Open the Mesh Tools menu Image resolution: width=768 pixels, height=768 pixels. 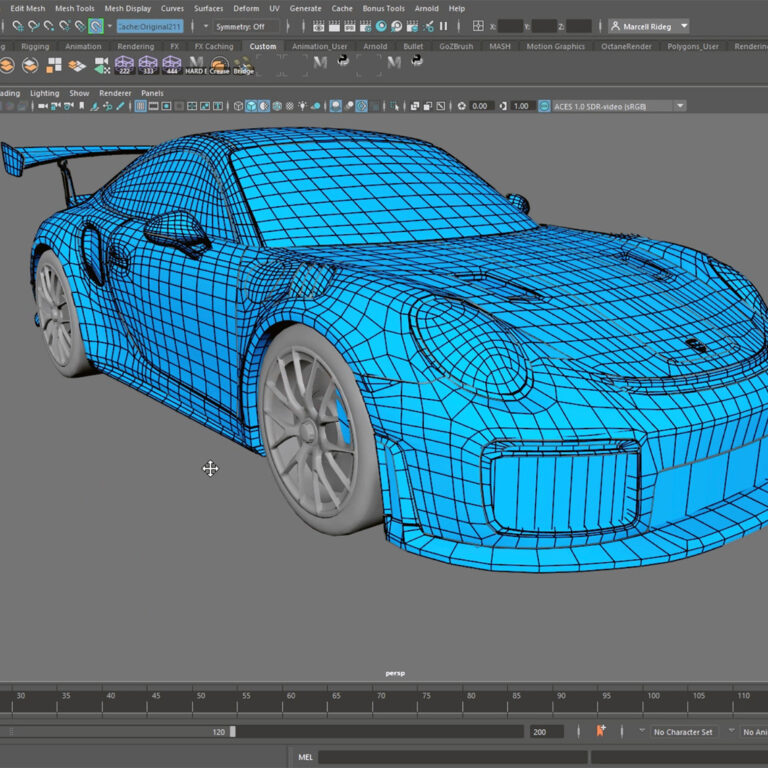[x=75, y=8]
